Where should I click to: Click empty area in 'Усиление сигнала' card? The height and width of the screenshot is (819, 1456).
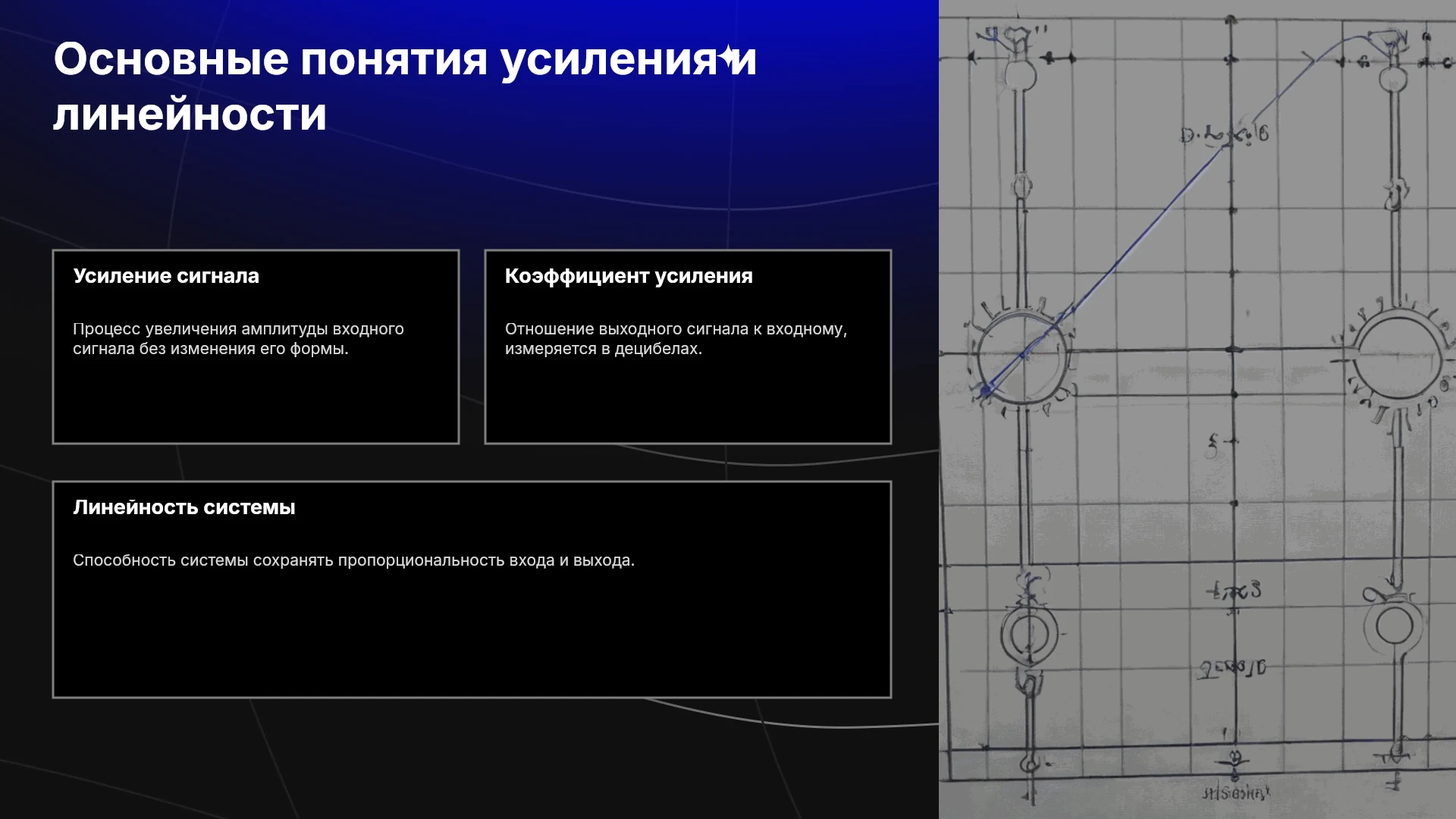pos(256,402)
